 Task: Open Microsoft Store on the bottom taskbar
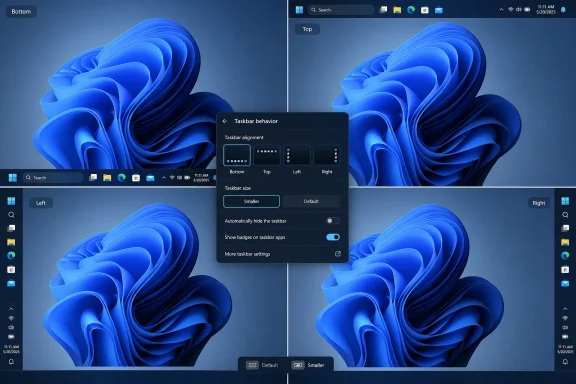tap(136, 178)
